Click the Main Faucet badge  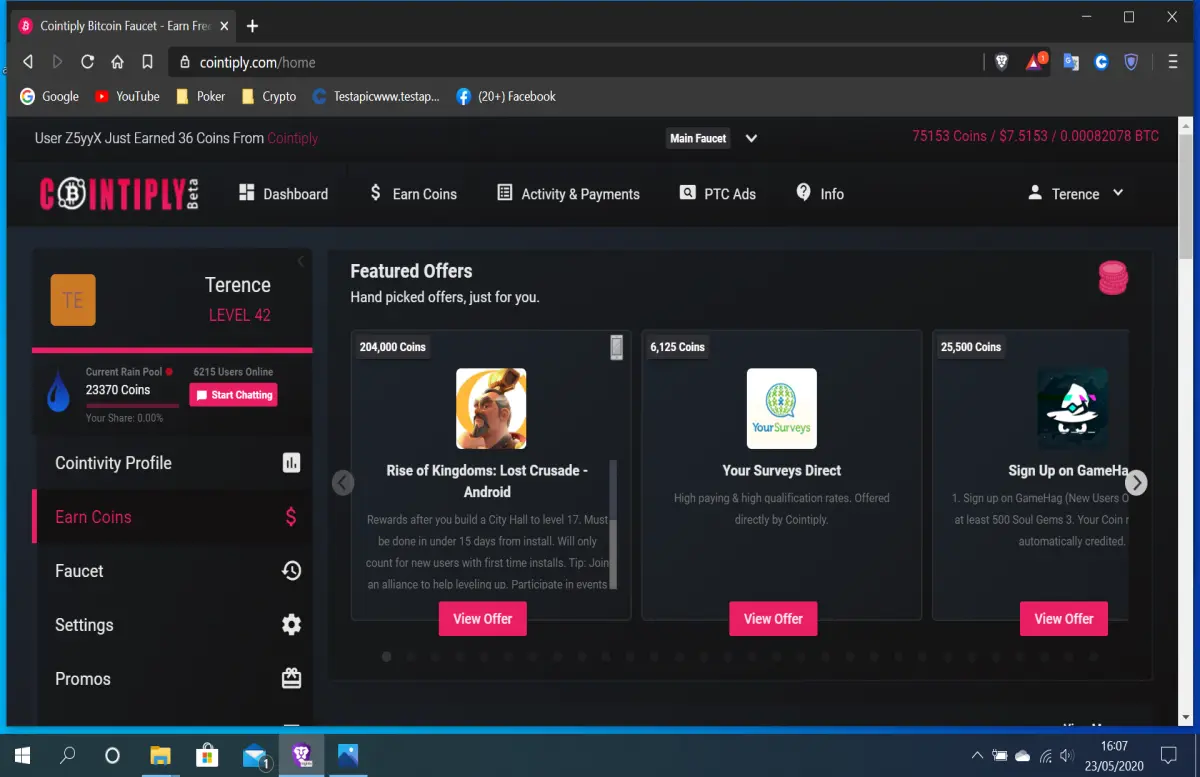click(x=698, y=138)
